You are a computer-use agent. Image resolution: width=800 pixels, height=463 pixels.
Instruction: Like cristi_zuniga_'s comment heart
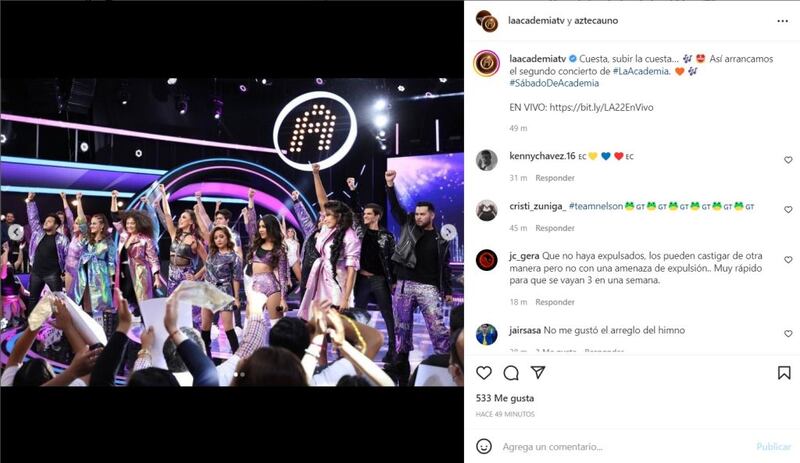coord(788,210)
